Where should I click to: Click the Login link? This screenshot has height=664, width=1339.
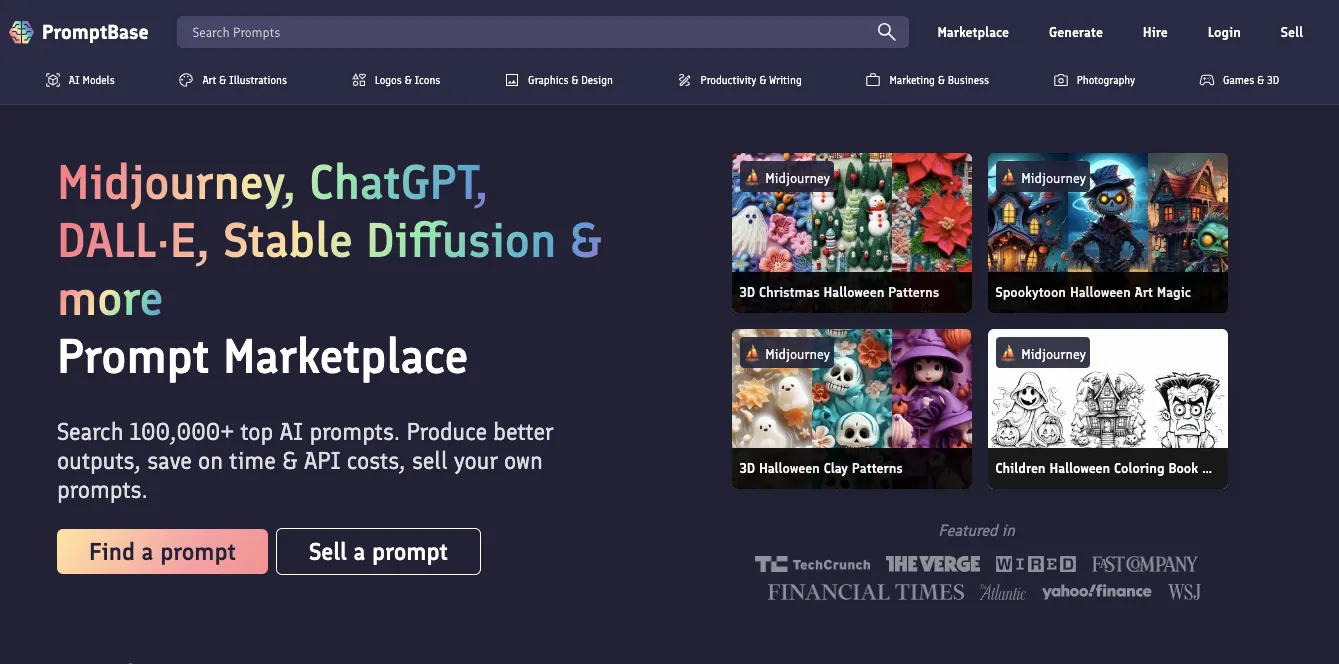click(x=1223, y=32)
